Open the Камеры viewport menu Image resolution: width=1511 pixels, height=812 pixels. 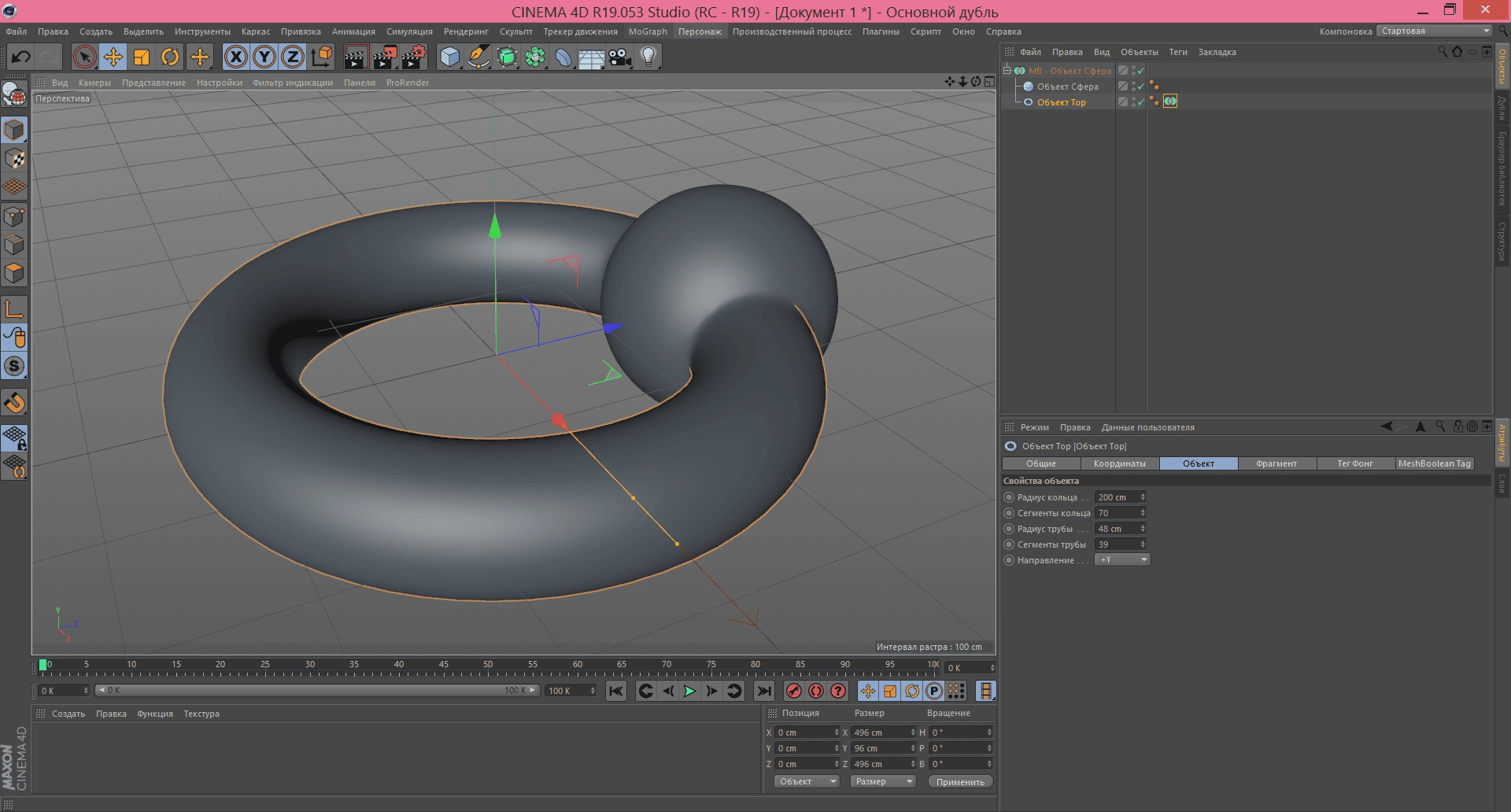tap(94, 83)
